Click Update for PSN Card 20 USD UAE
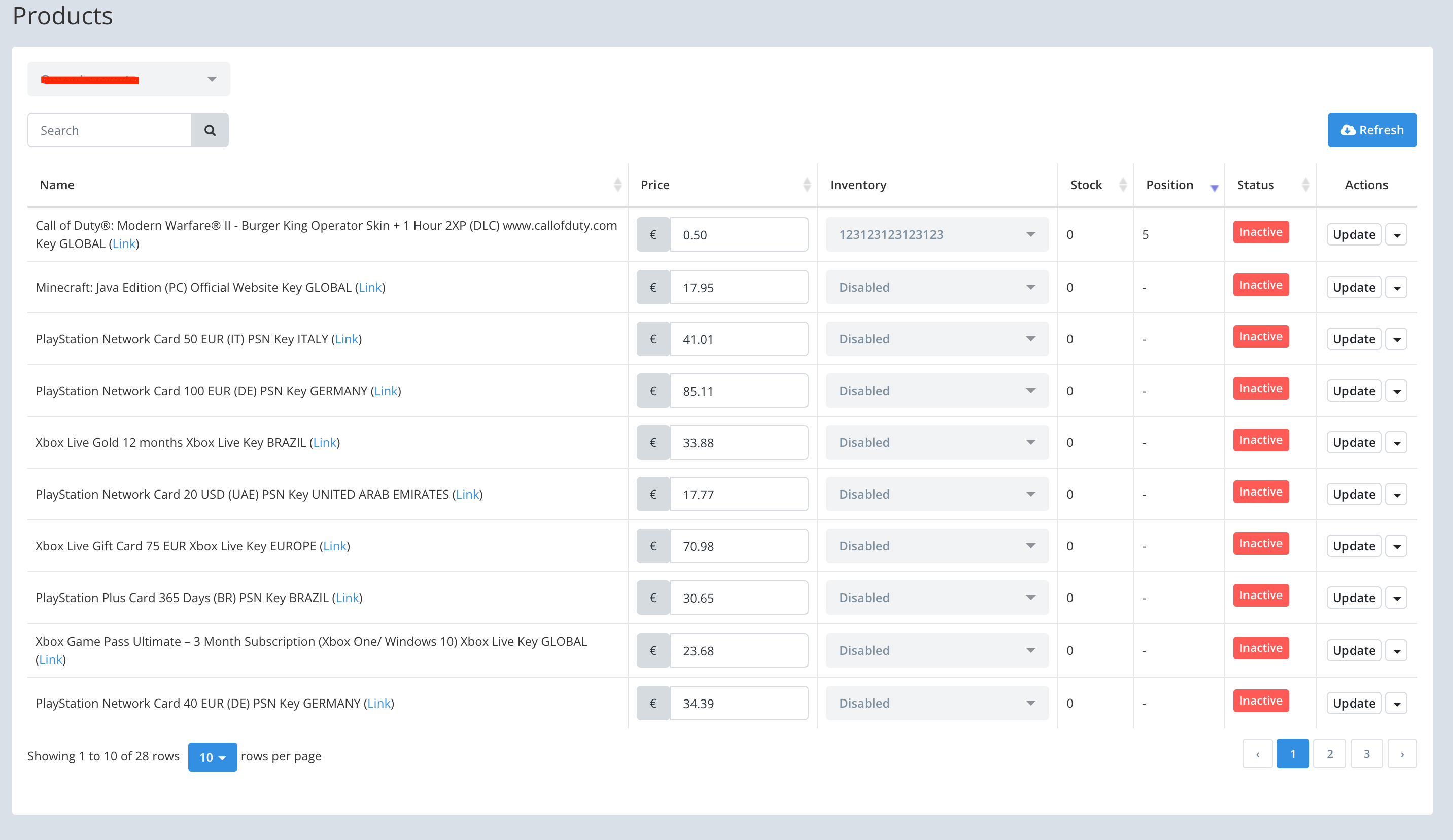The image size is (1453, 840). [1354, 494]
